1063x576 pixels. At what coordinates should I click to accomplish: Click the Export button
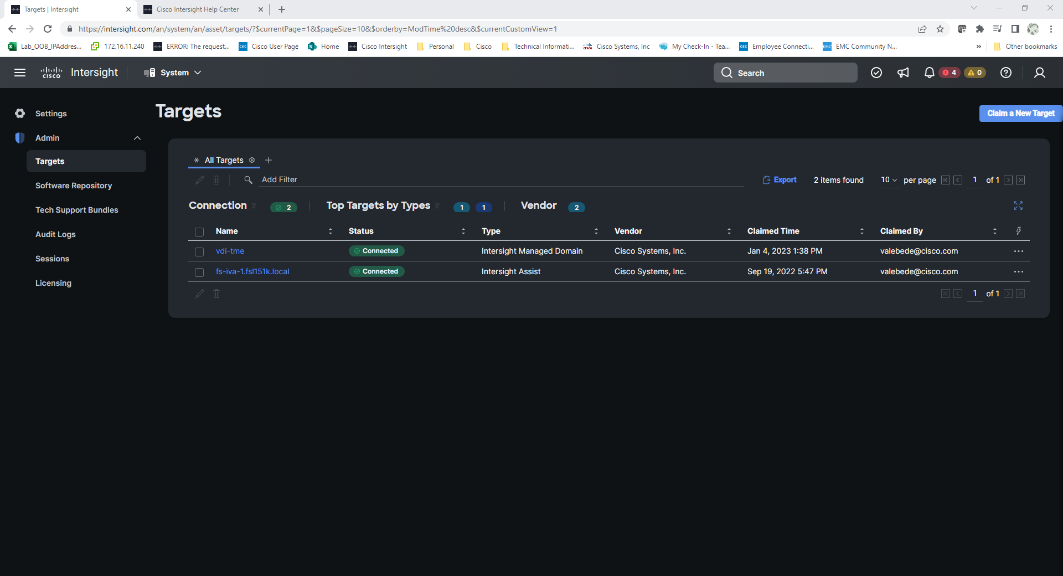click(780, 180)
